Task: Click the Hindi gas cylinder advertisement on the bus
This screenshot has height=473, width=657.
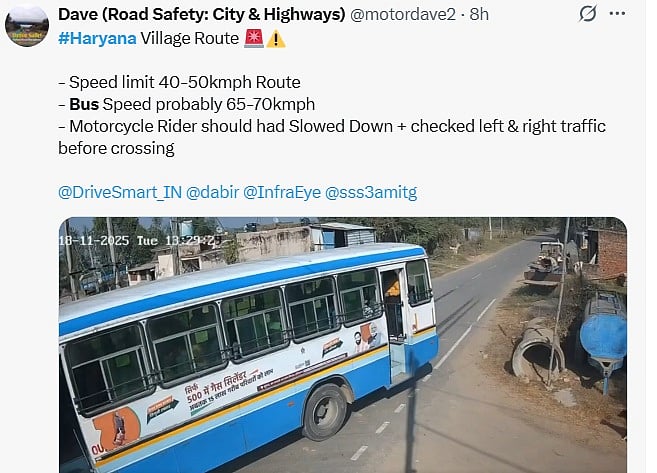Action: point(228,388)
